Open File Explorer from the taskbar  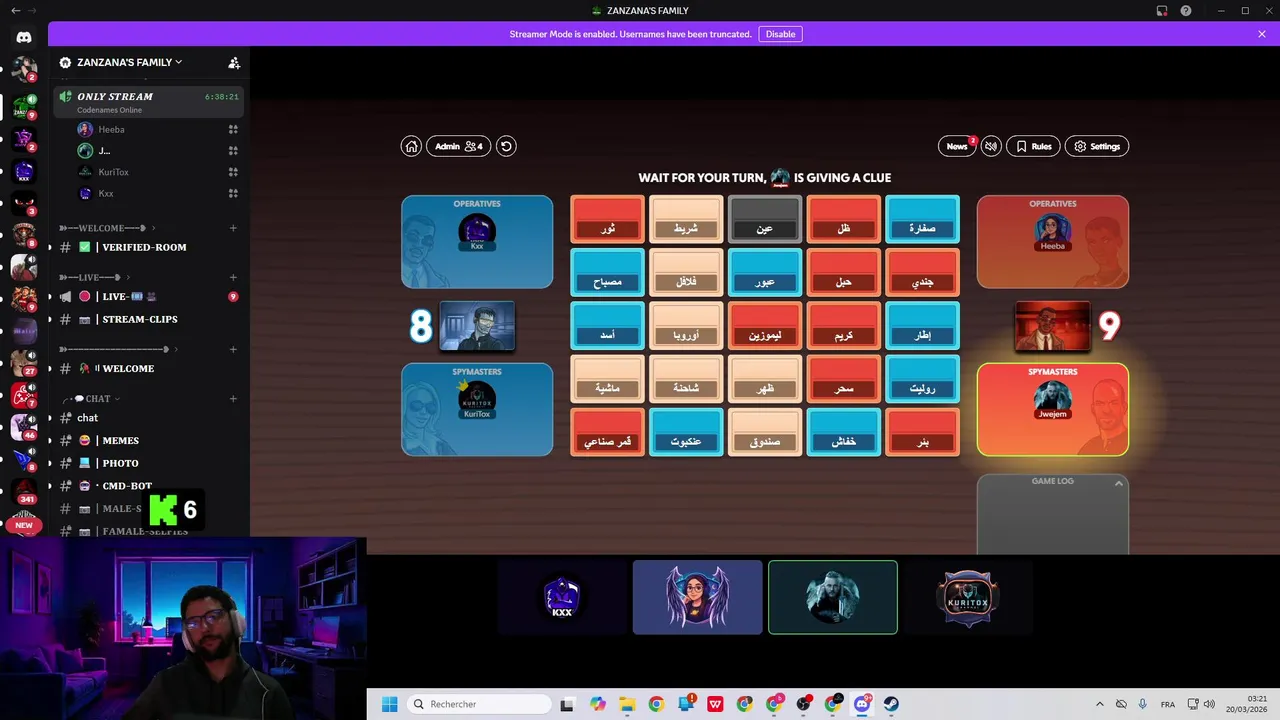point(627,704)
